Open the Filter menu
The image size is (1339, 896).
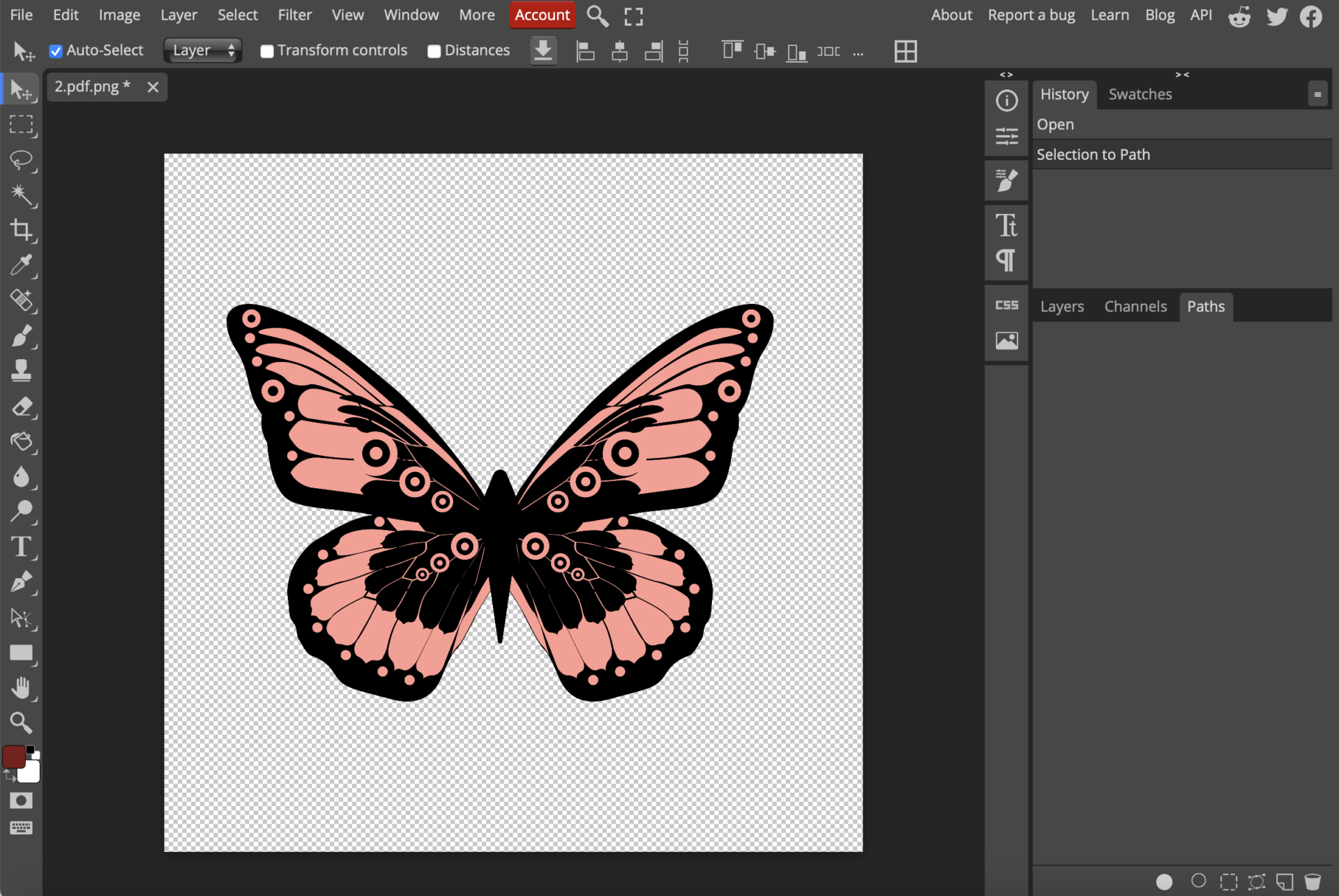(x=294, y=15)
